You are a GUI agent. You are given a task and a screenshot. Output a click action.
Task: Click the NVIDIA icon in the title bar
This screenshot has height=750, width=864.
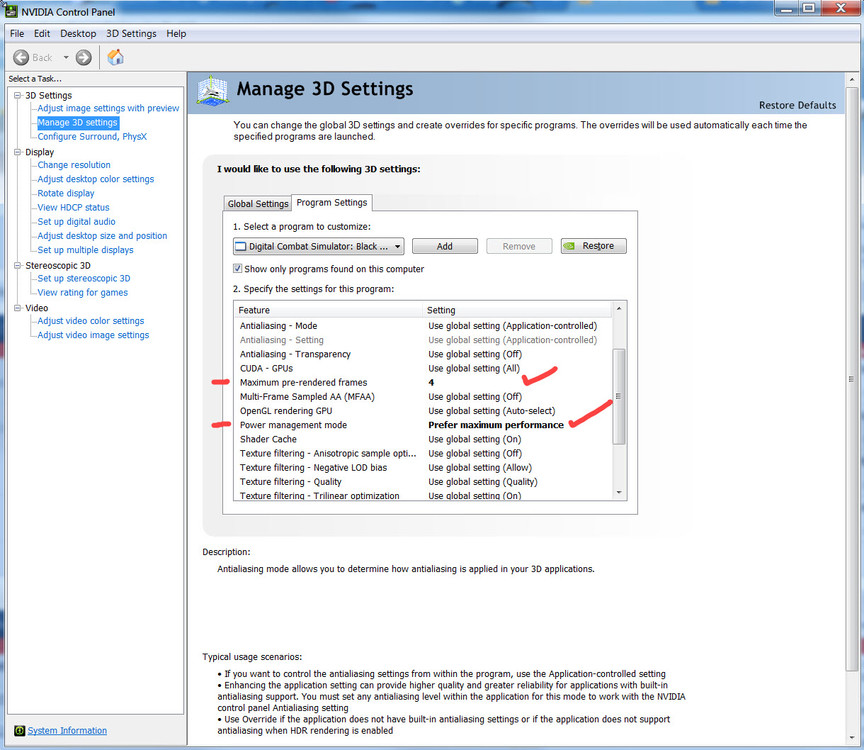[11, 11]
